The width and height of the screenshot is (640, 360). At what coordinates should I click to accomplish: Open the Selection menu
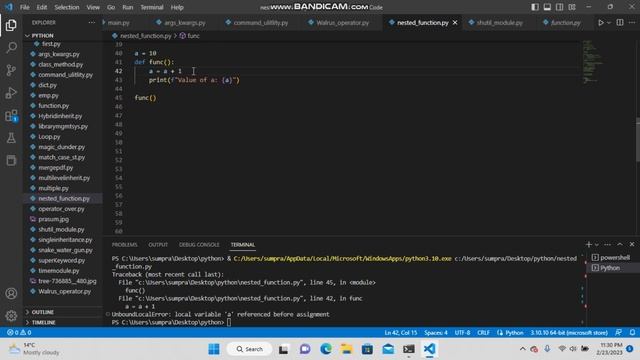pyautogui.click(x=67, y=7)
